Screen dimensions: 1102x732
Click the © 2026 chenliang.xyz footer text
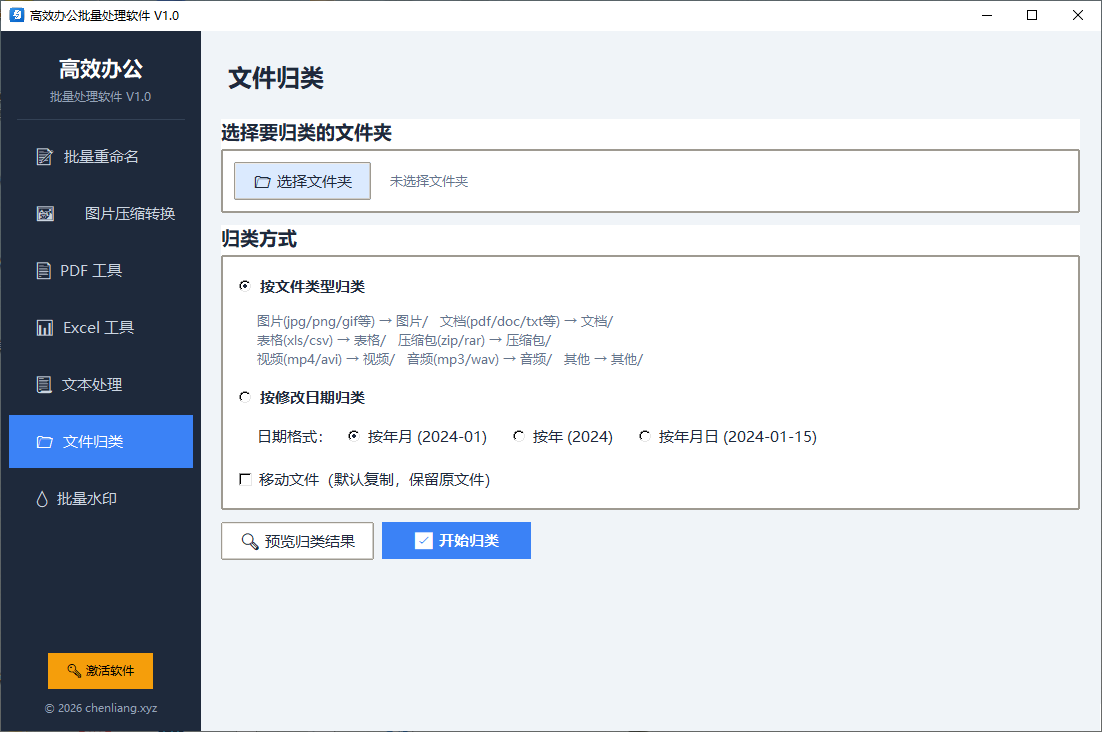tap(101, 708)
